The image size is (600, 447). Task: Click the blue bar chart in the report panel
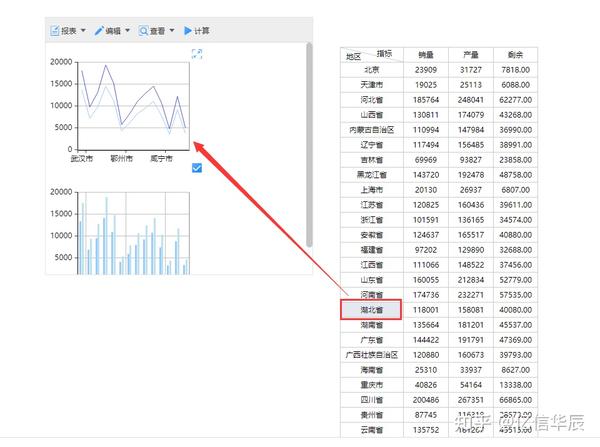coord(133,233)
